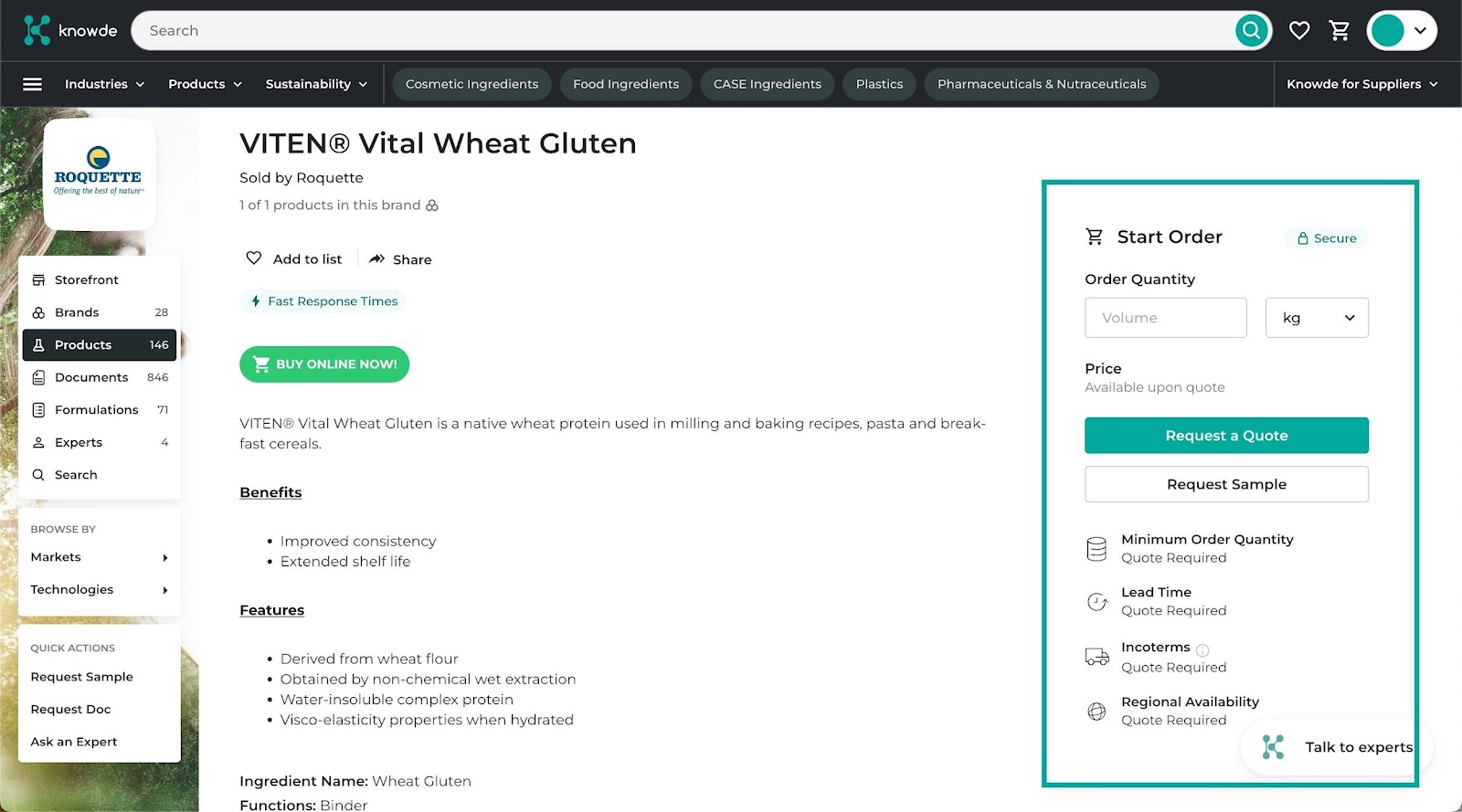Open the wishlist heart icon in header
1462x812 pixels.
[1298, 31]
